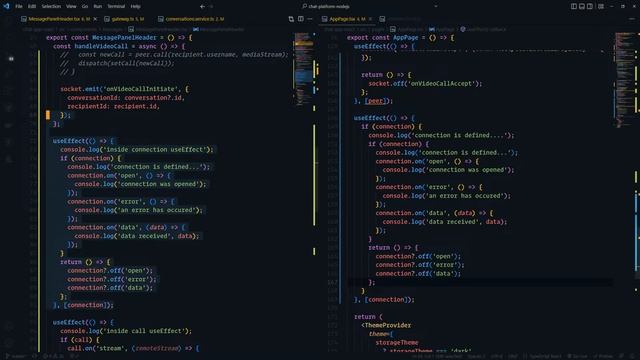This screenshot has width=640, height=360.
Task: Open the Selection menu
Action: point(51,7)
